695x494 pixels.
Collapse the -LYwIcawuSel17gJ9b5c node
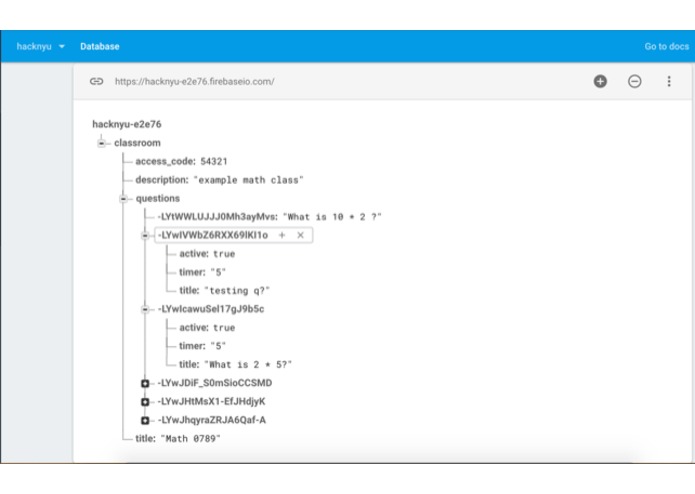click(145, 309)
